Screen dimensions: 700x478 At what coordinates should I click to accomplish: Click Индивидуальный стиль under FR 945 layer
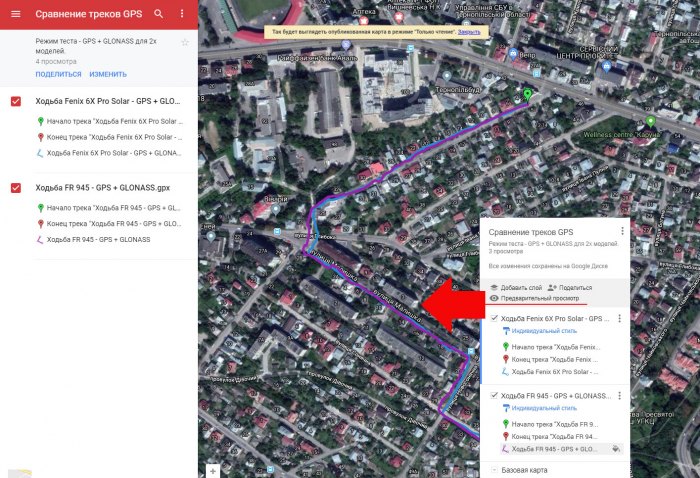pyautogui.click(x=540, y=408)
